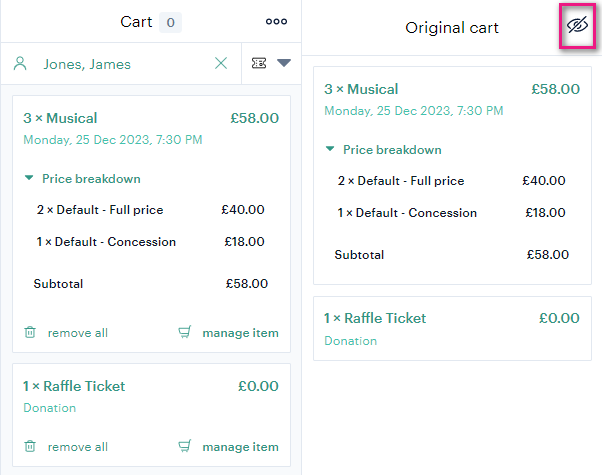
Task: Click the ticket voucher icon
Action: point(259,63)
